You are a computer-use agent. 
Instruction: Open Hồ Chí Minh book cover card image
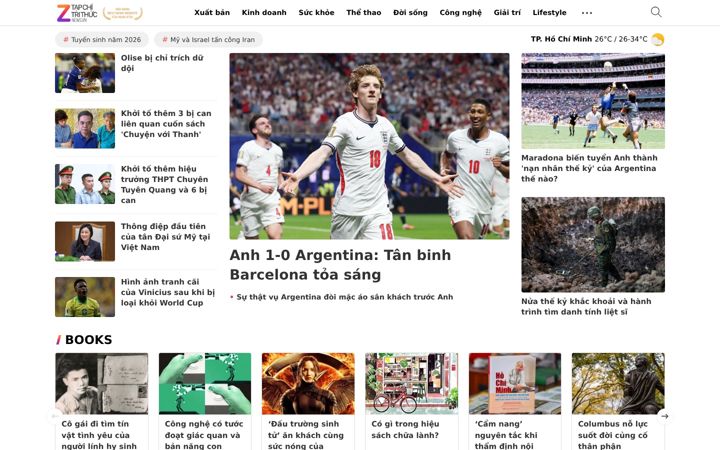(x=515, y=383)
